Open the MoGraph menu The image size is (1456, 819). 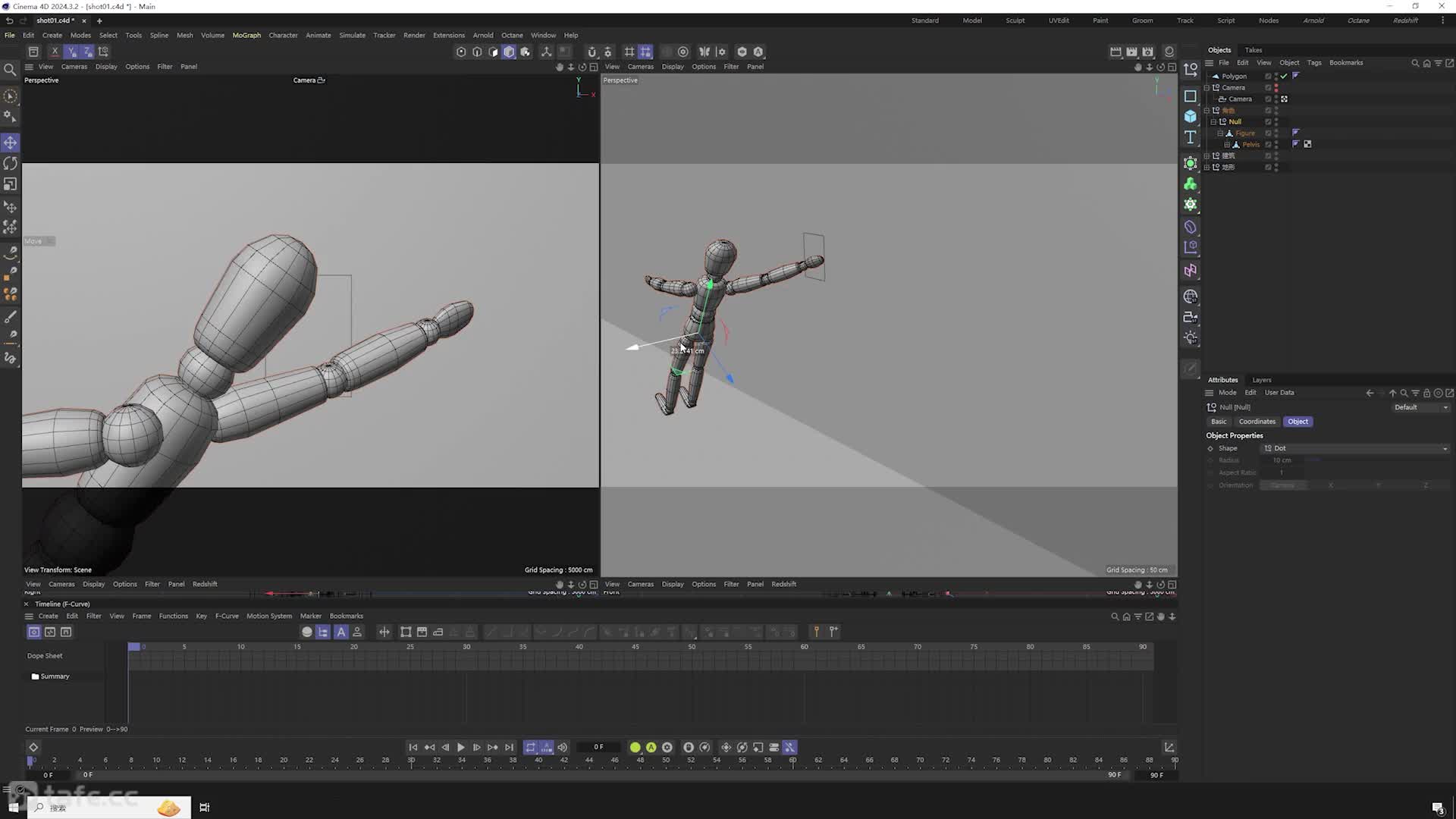click(x=246, y=35)
